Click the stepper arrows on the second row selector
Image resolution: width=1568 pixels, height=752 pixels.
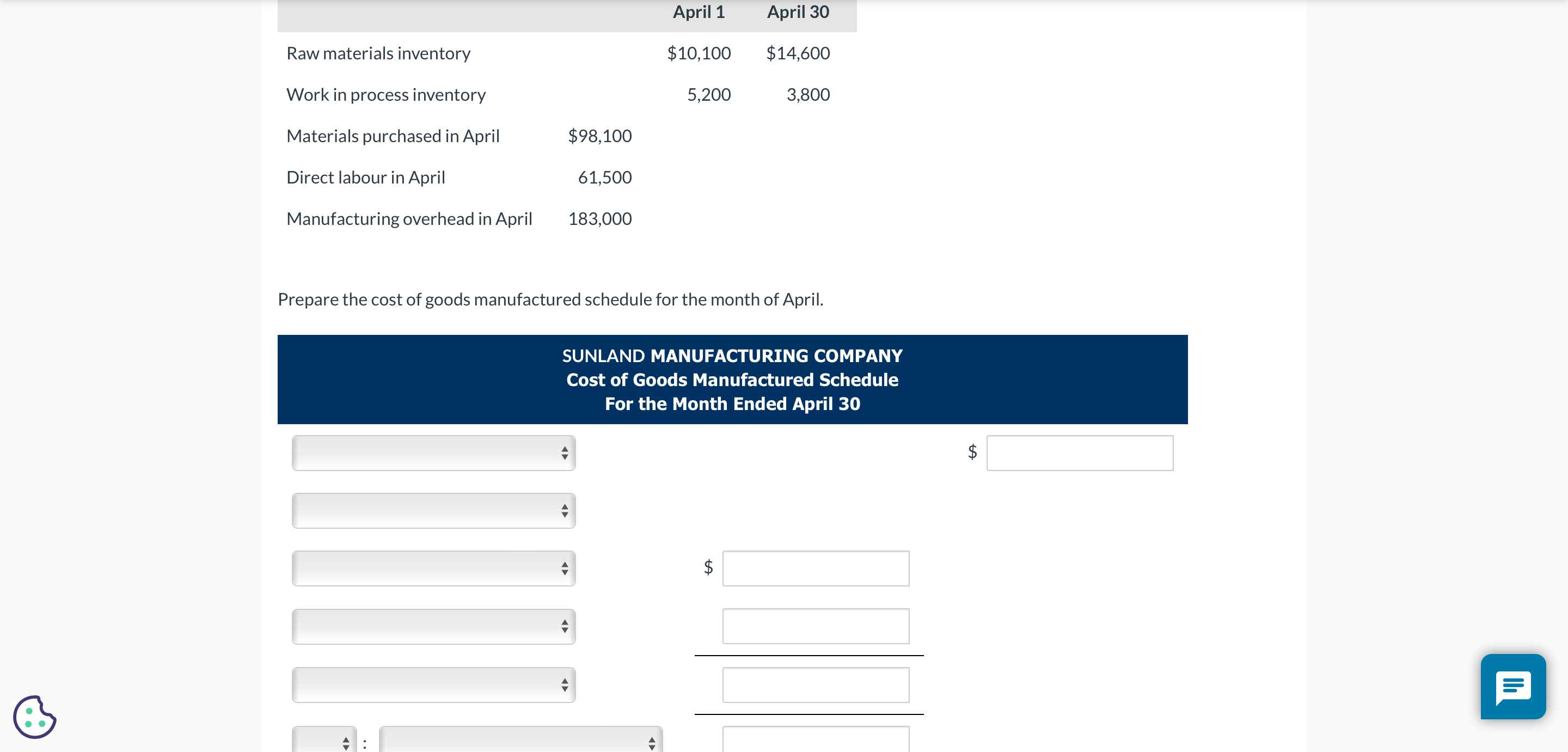565,511
